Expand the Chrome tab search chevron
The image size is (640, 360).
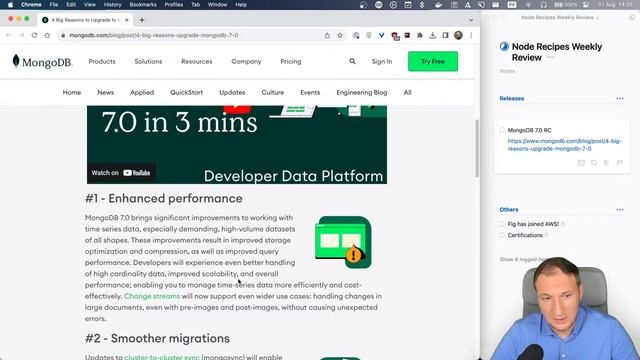point(471,20)
